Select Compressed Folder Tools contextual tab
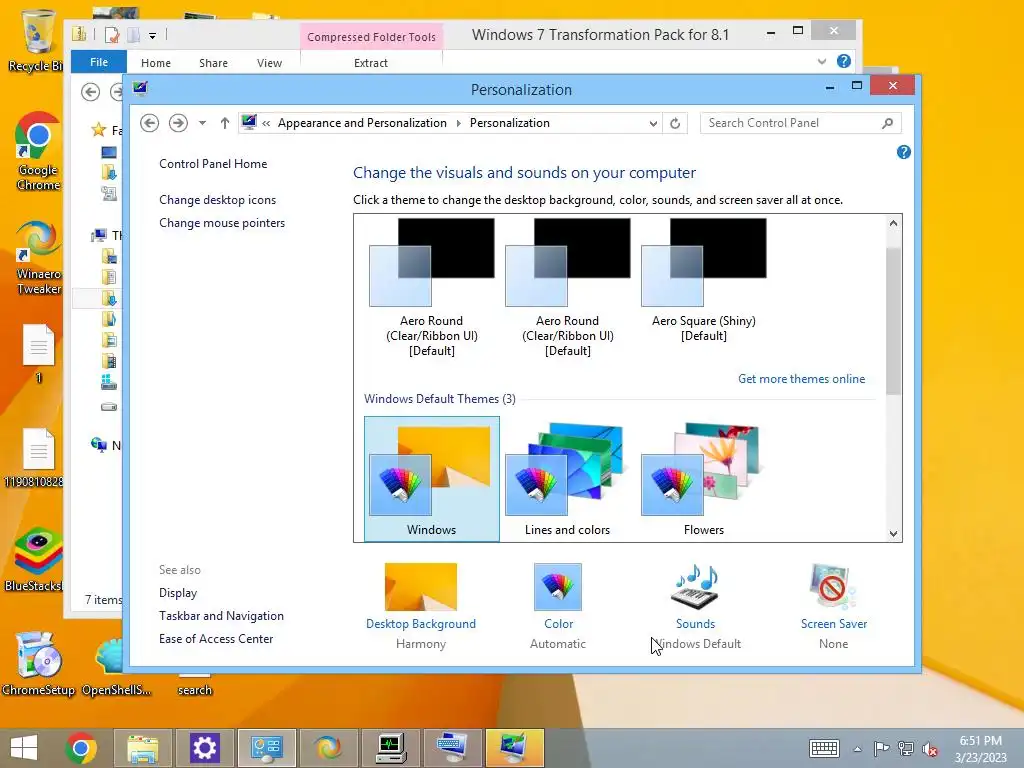The width and height of the screenshot is (1024, 768). tap(371, 37)
